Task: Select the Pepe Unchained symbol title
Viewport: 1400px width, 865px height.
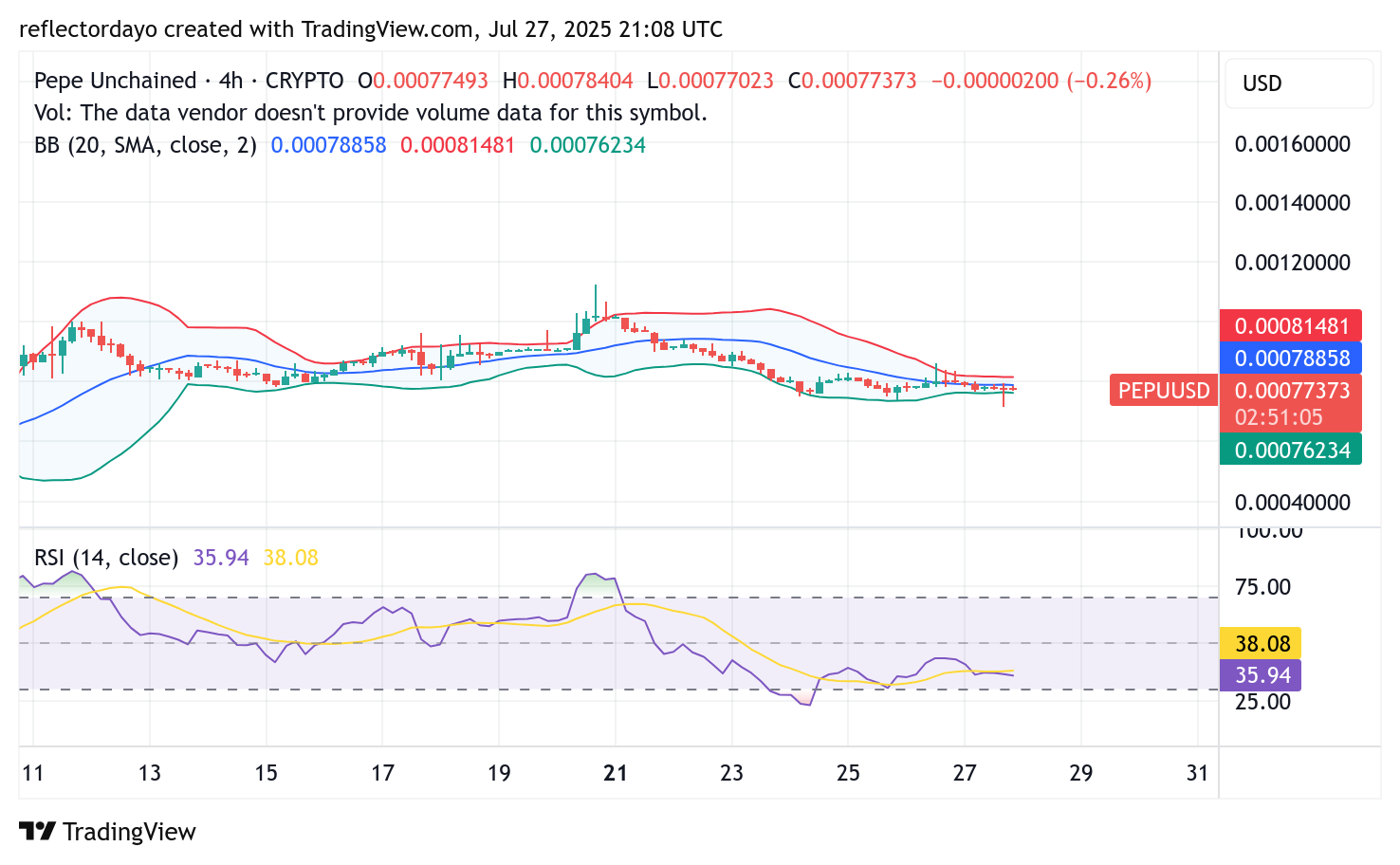Action: [115, 81]
